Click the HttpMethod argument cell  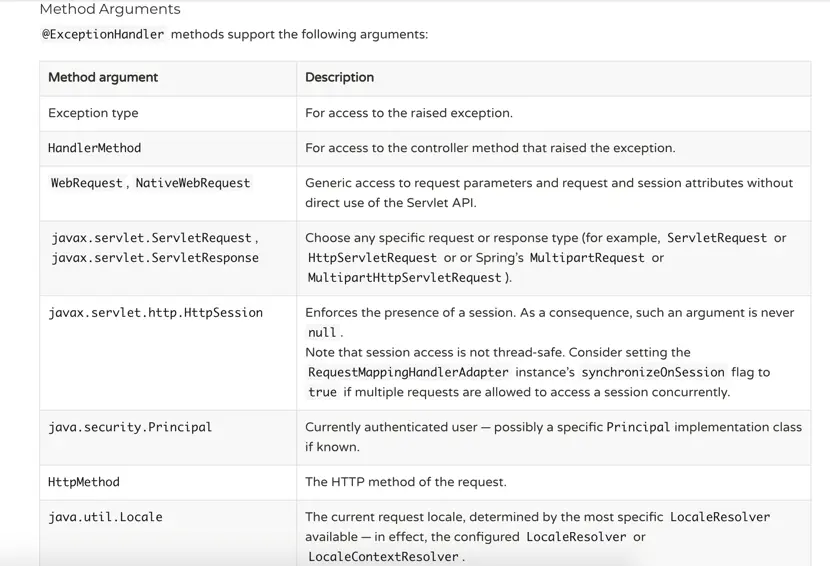tap(84, 482)
